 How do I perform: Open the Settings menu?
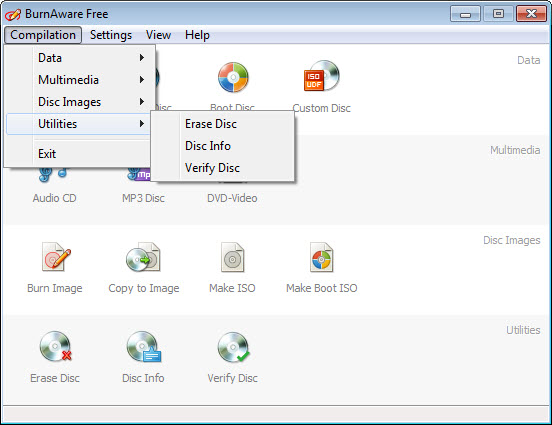point(111,35)
